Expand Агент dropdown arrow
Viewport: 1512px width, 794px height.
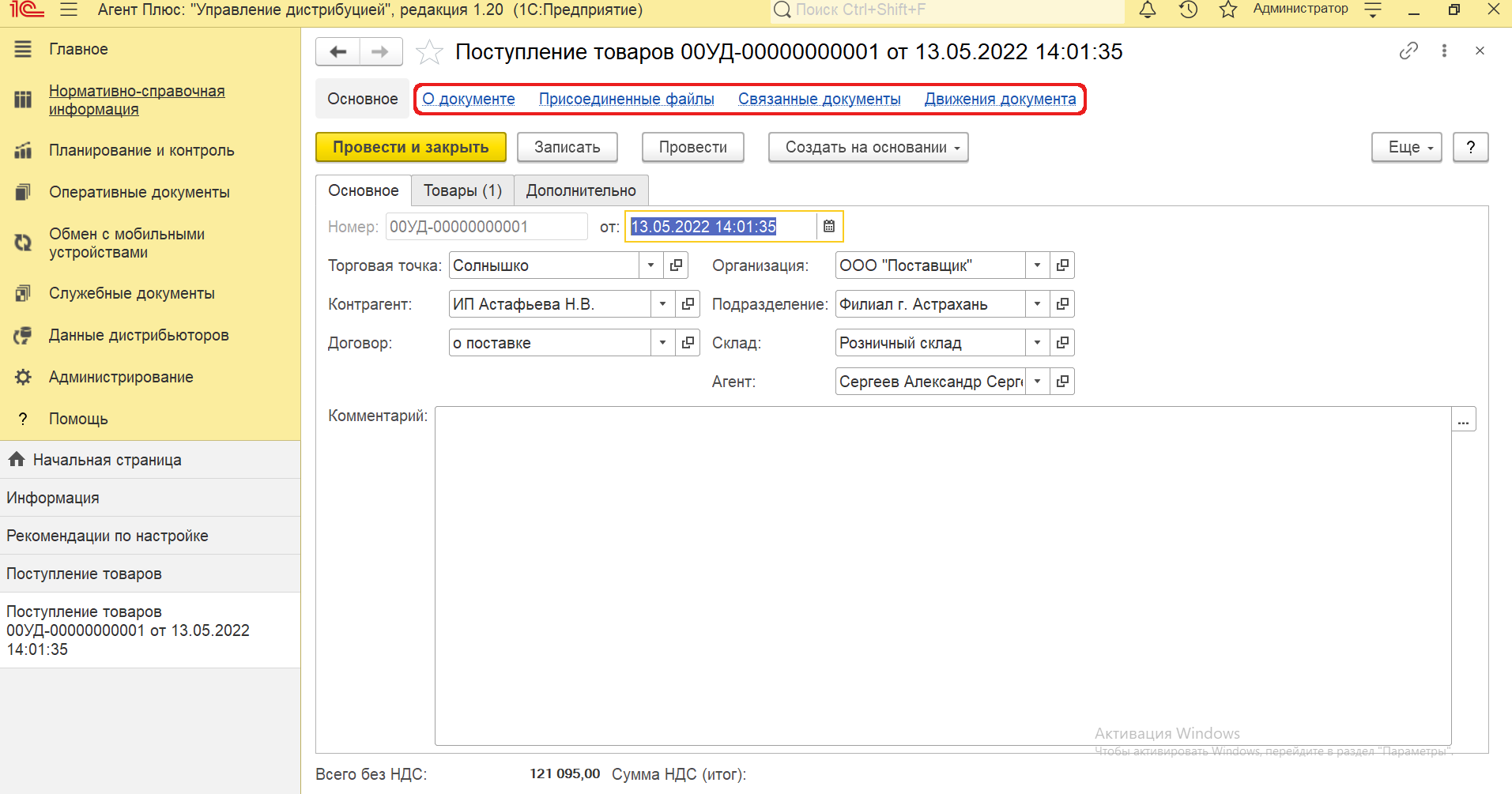pyautogui.click(x=1037, y=382)
